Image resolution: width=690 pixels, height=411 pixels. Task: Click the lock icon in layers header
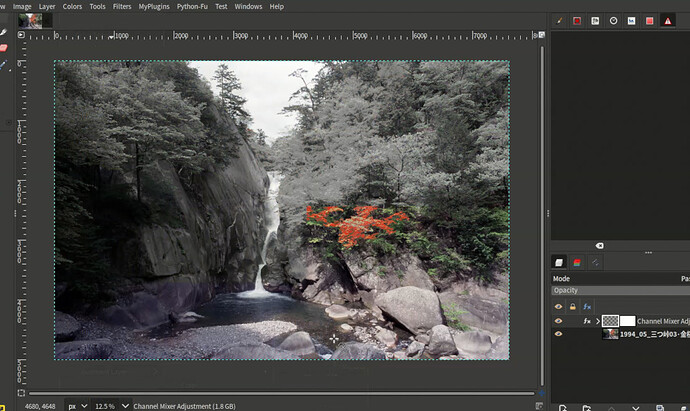coord(573,306)
